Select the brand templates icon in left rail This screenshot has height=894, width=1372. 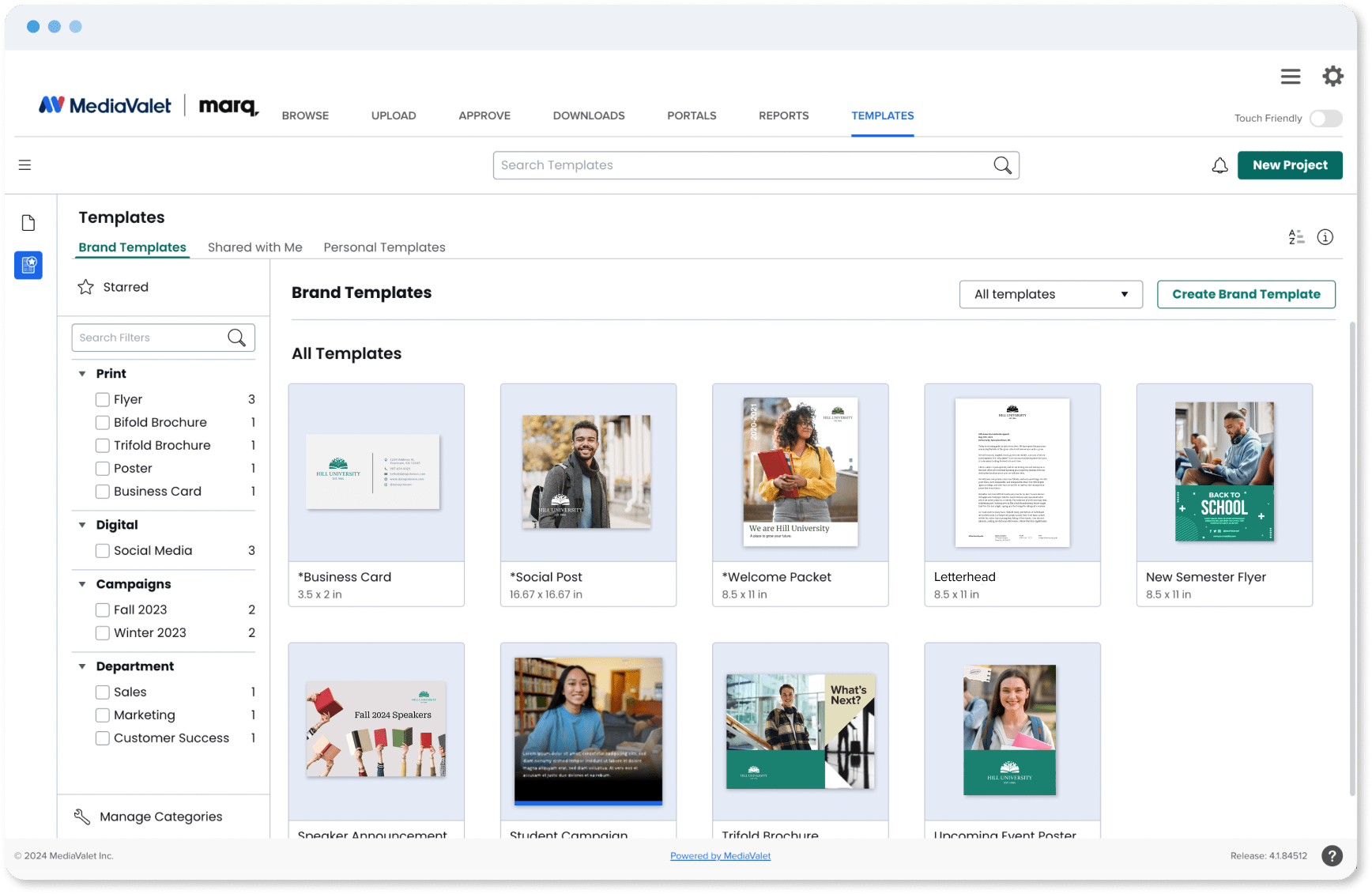[x=28, y=265]
